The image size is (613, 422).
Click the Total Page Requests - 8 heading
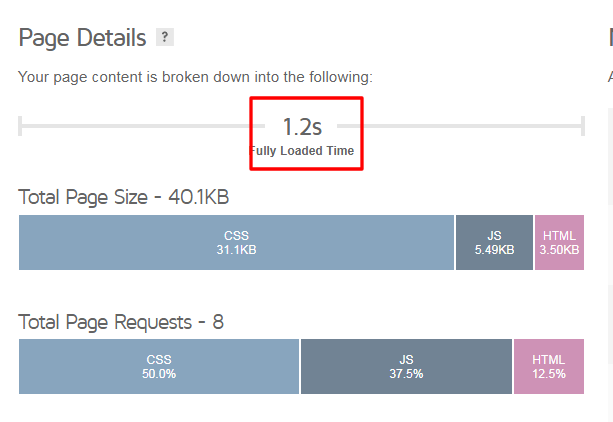click(121, 322)
